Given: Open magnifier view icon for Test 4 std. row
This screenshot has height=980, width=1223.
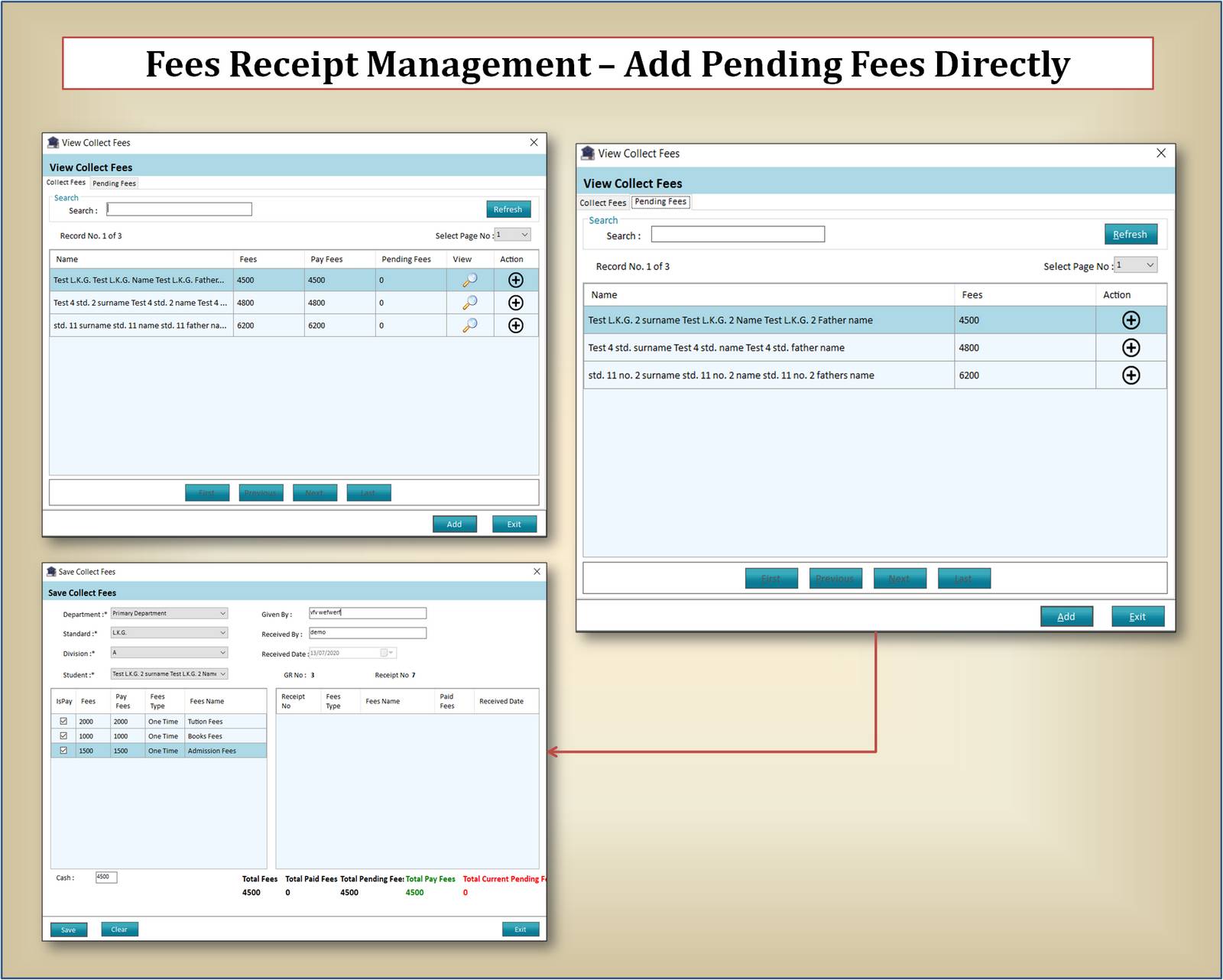Looking at the screenshot, I should coord(469,303).
